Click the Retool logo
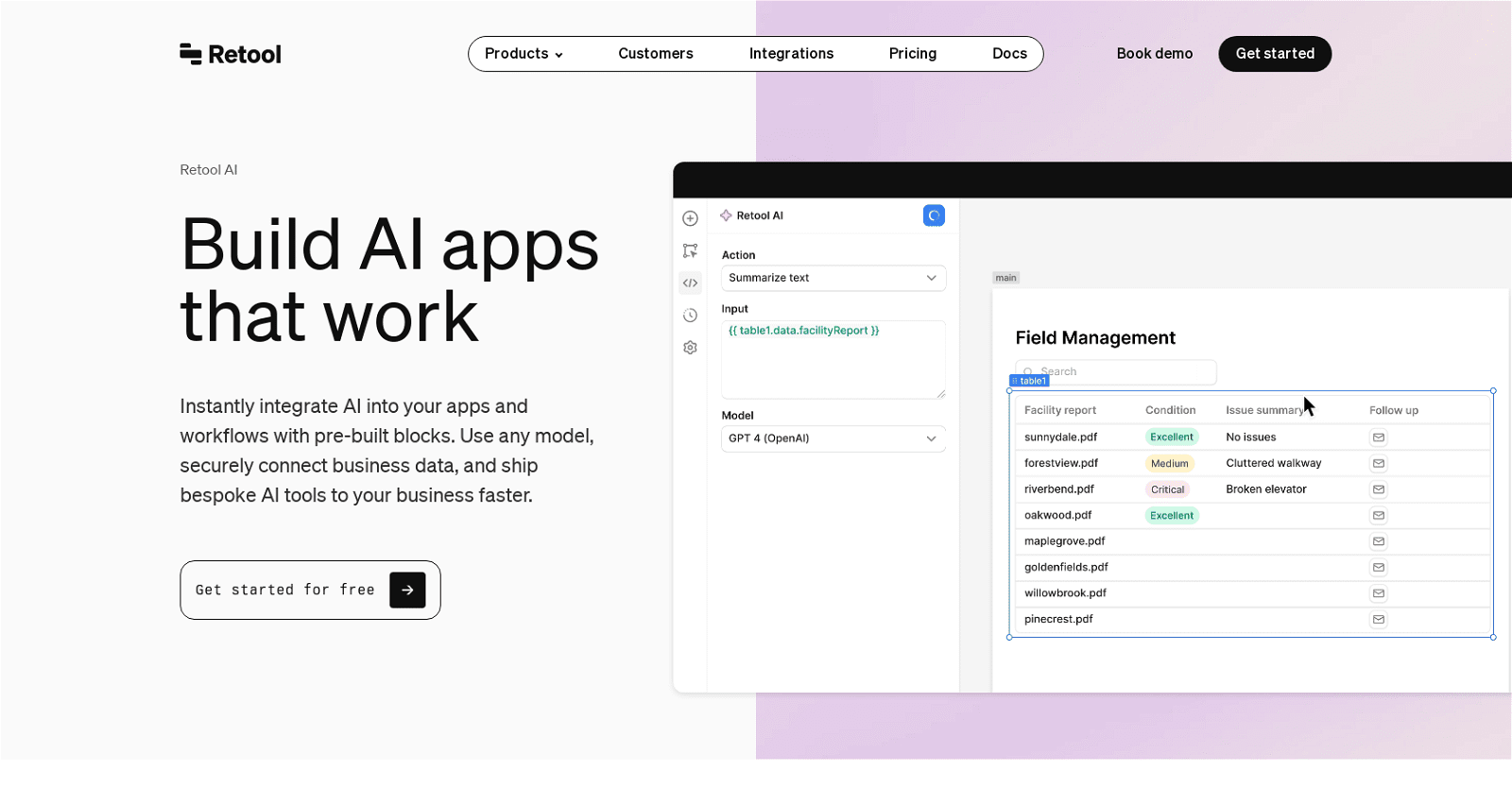Viewport: 1512px width, 788px height. 231,54
